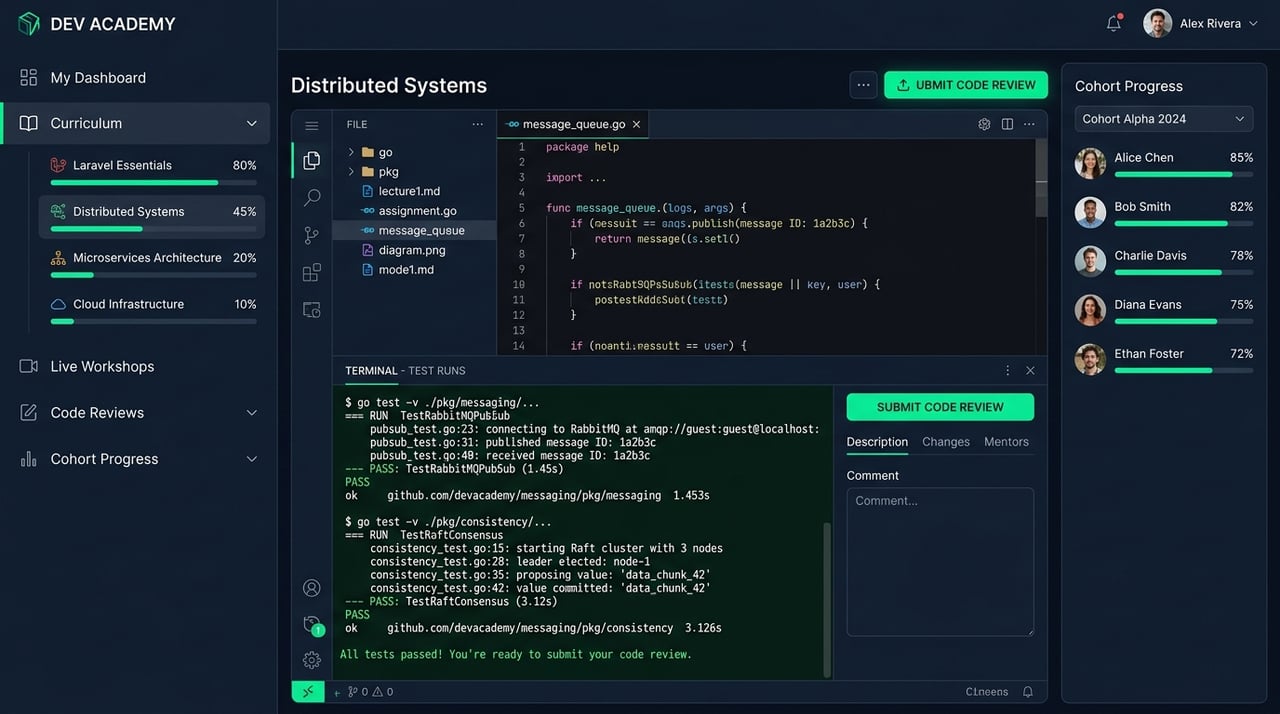
Task: Open Alice Chen's avatar
Action: pyautogui.click(x=1090, y=163)
